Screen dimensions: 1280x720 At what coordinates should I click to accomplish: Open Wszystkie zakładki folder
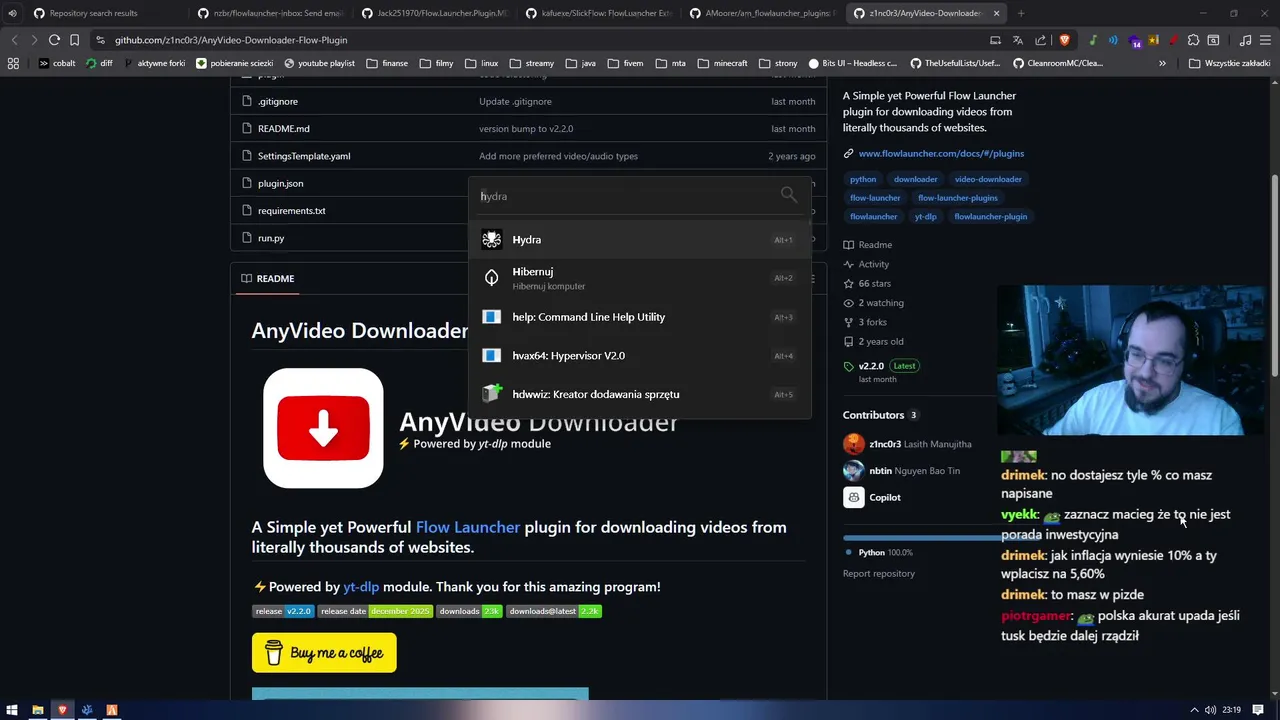coord(1229,63)
